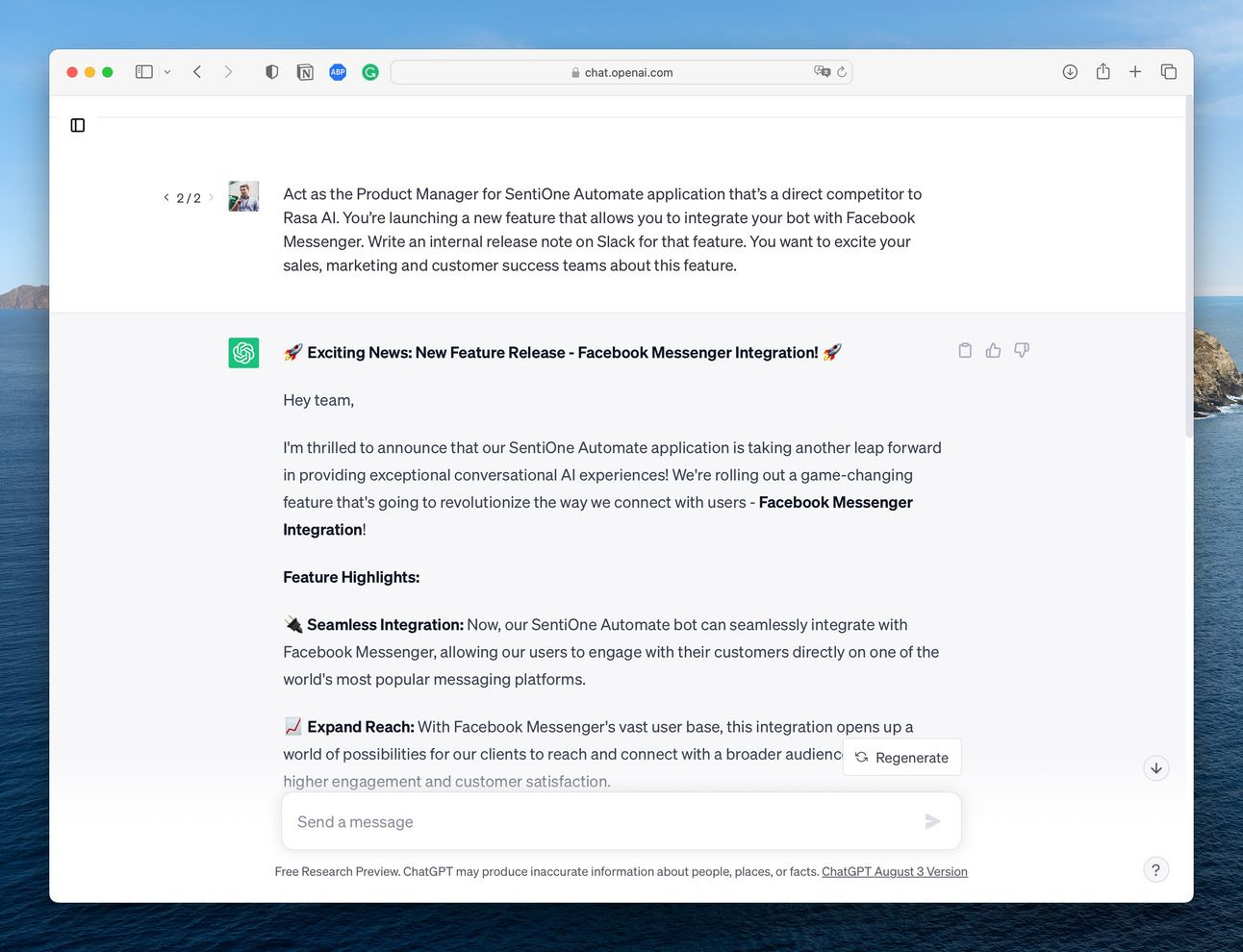Viewport: 1243px width, 952px height.
Task: Open the page translate icon
Action: pyautogui.click(x=822, y=71)
